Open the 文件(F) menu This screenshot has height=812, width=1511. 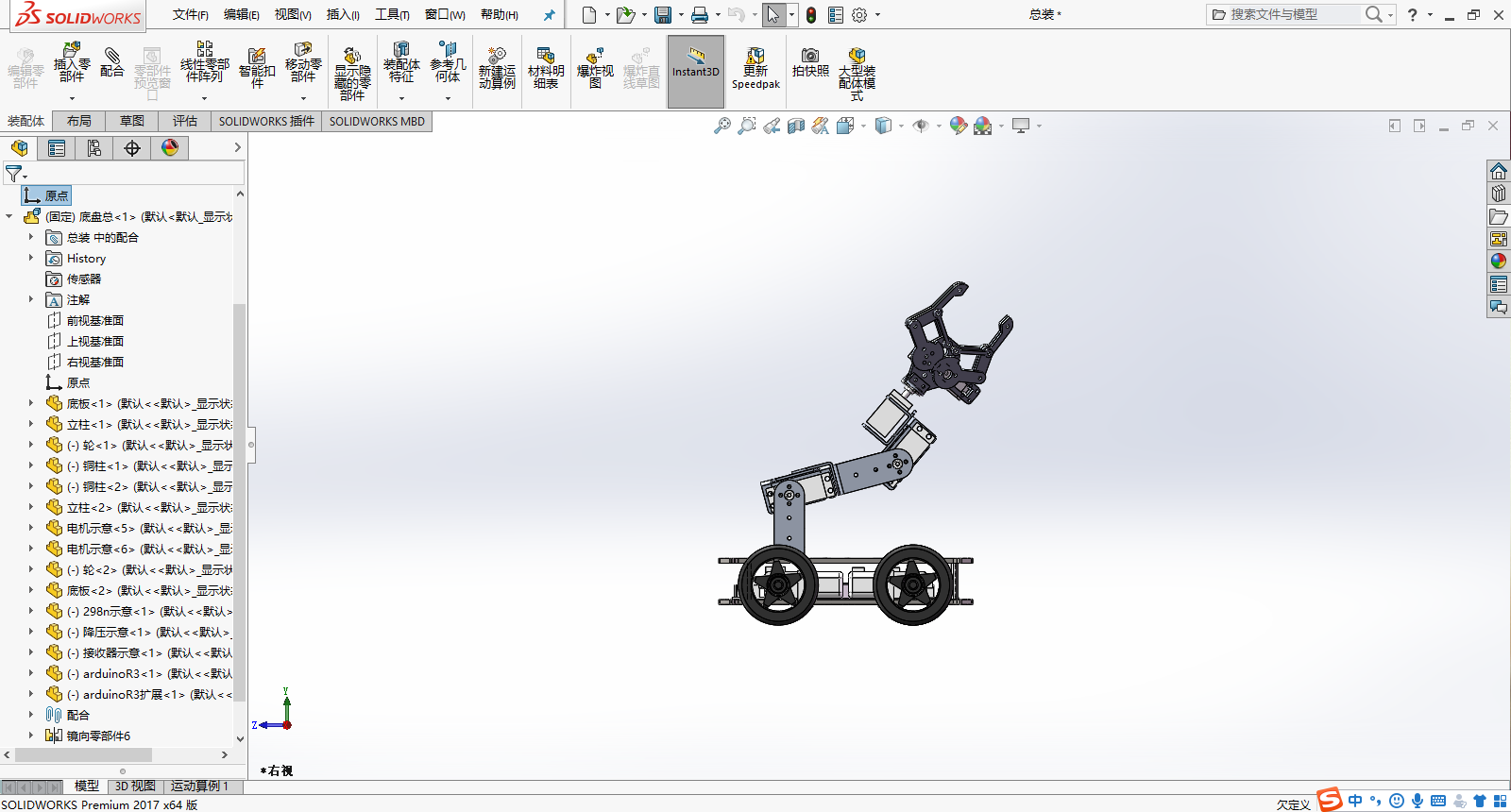(191, 15)
